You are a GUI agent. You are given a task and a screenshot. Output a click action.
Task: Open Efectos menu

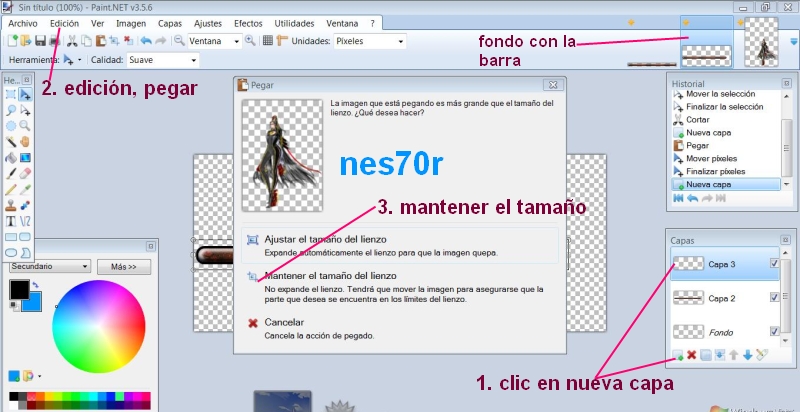(x=248, y=23)
